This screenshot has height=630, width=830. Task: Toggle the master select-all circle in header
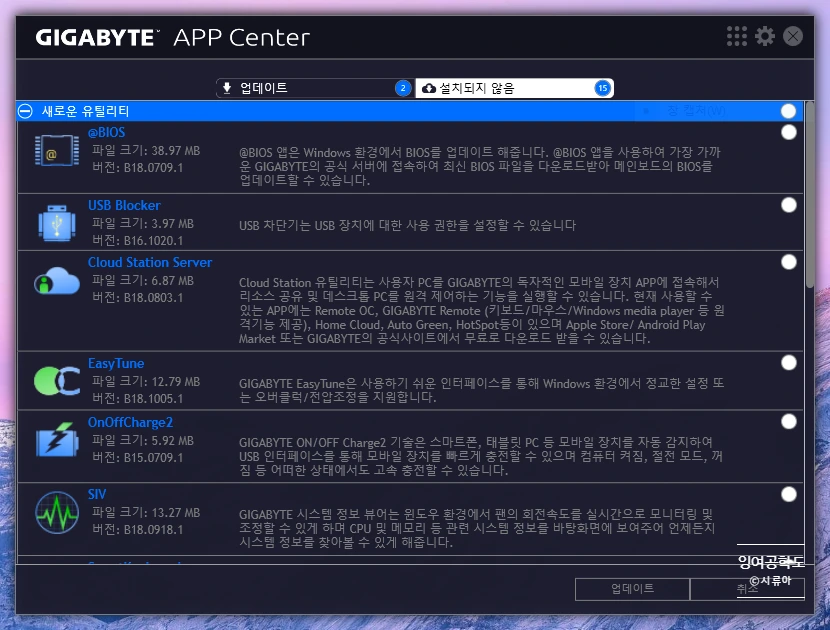coord(789,110)
